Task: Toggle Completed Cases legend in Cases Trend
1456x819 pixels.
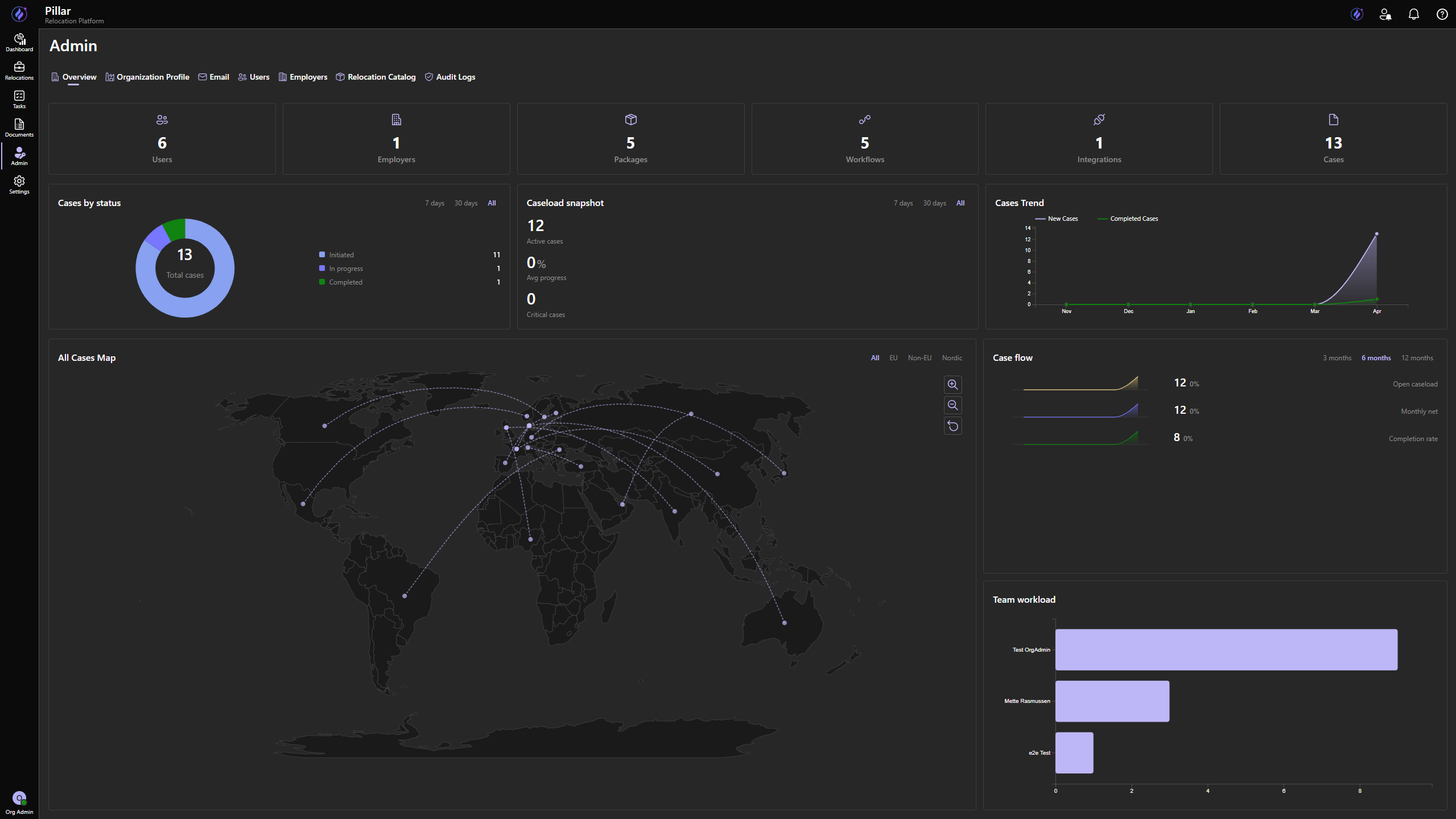Action: (1128, 219)
